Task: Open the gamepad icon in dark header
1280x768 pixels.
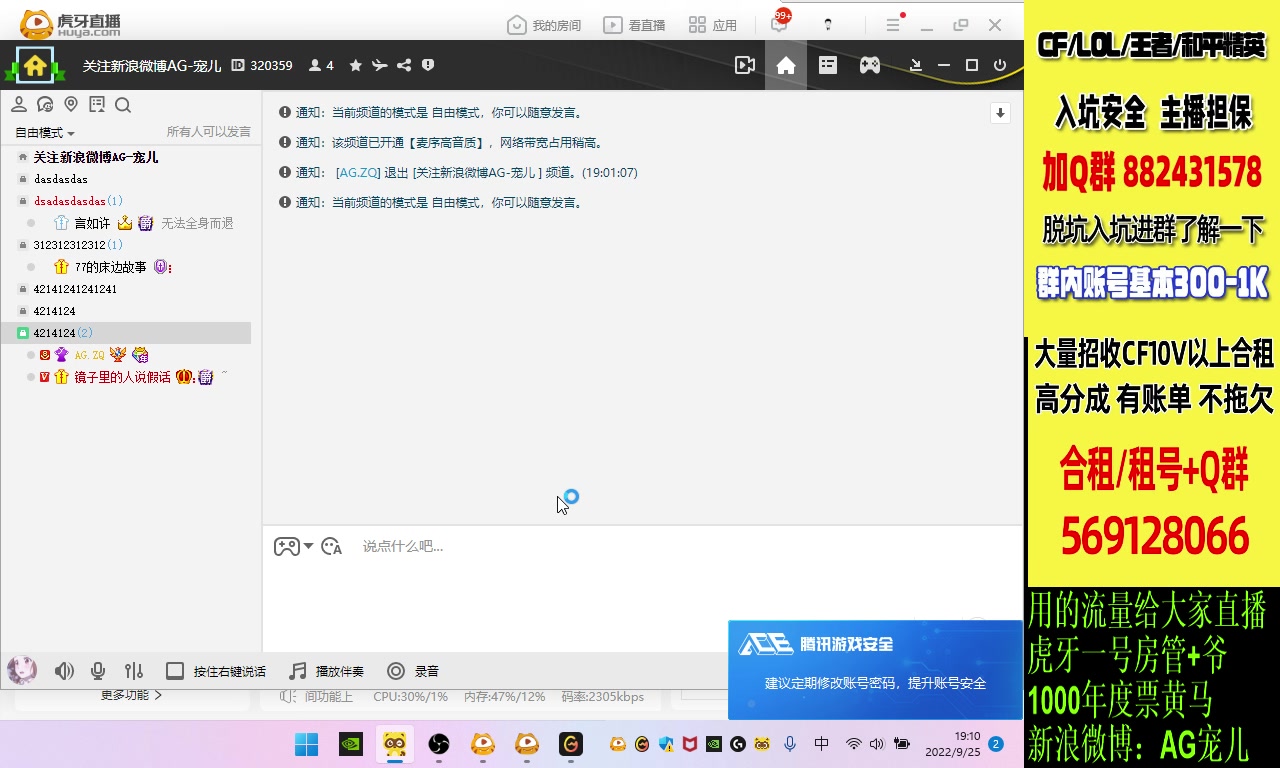Action: [x=870, y=65]
